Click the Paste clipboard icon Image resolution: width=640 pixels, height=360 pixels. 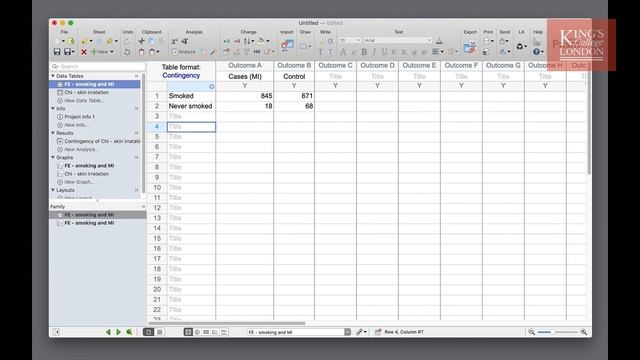coord(141,52)
